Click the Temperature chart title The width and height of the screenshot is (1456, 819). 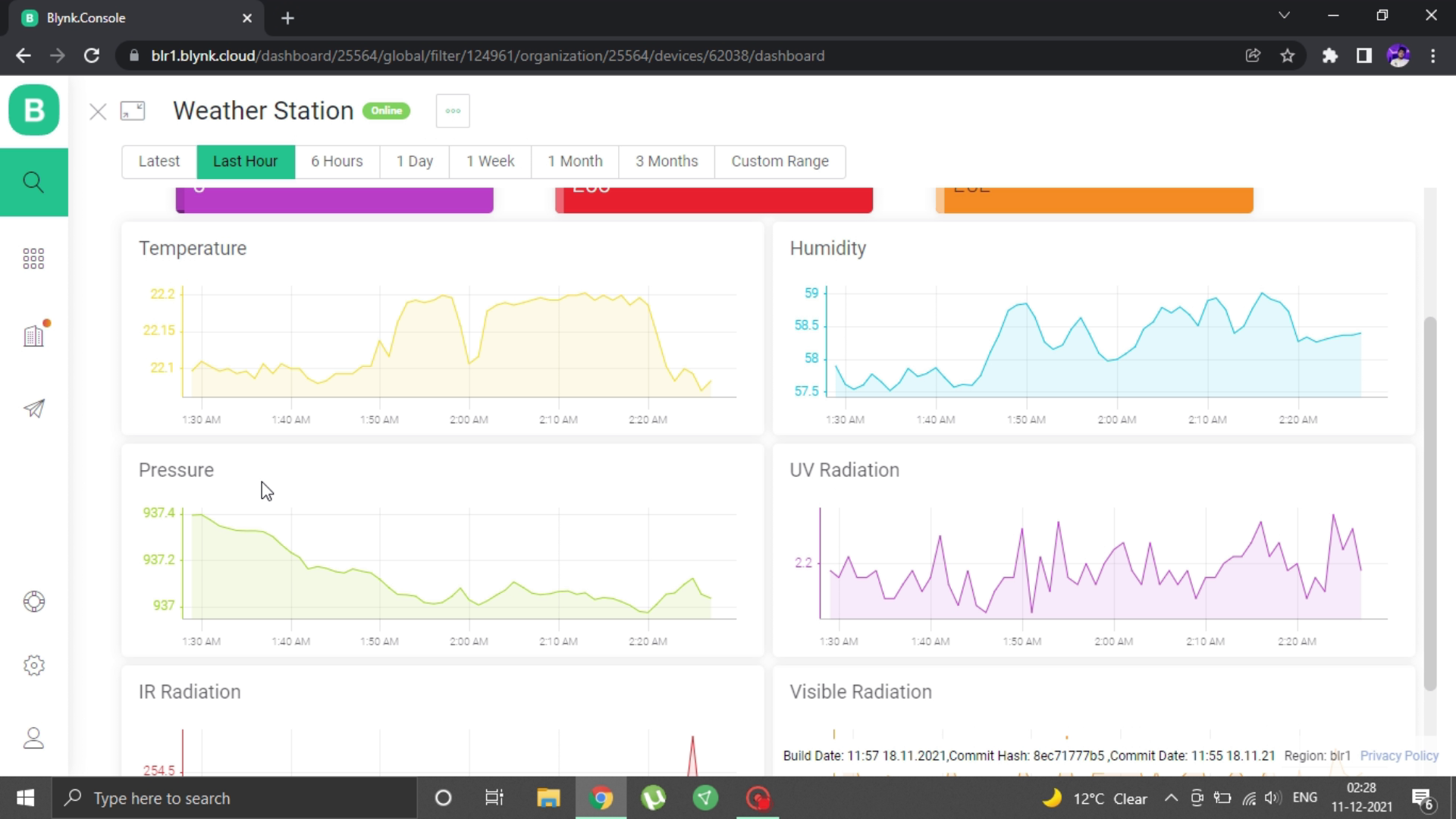click(x=193, y=249)
